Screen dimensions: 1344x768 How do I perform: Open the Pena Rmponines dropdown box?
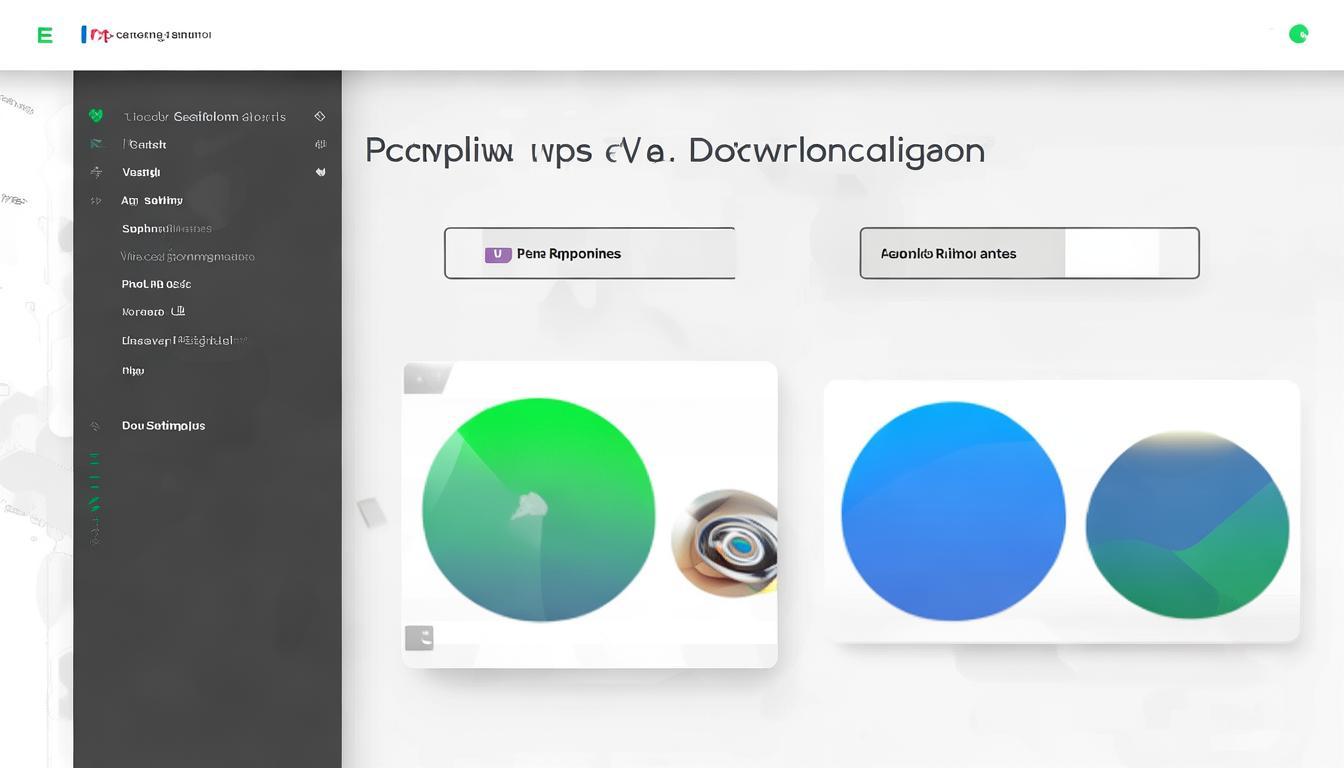(590, 253)
